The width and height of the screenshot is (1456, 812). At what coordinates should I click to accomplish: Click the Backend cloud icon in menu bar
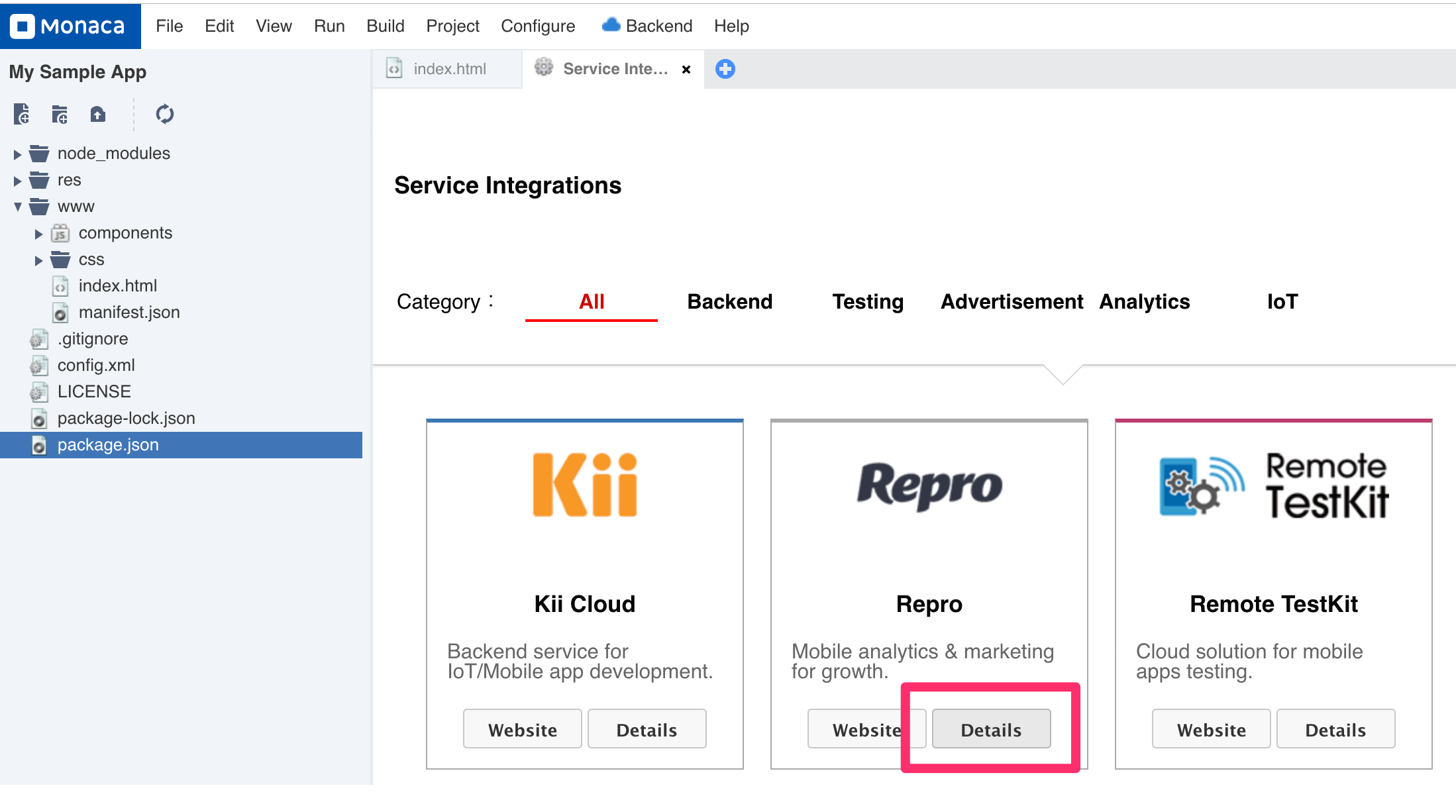[611, 25]
